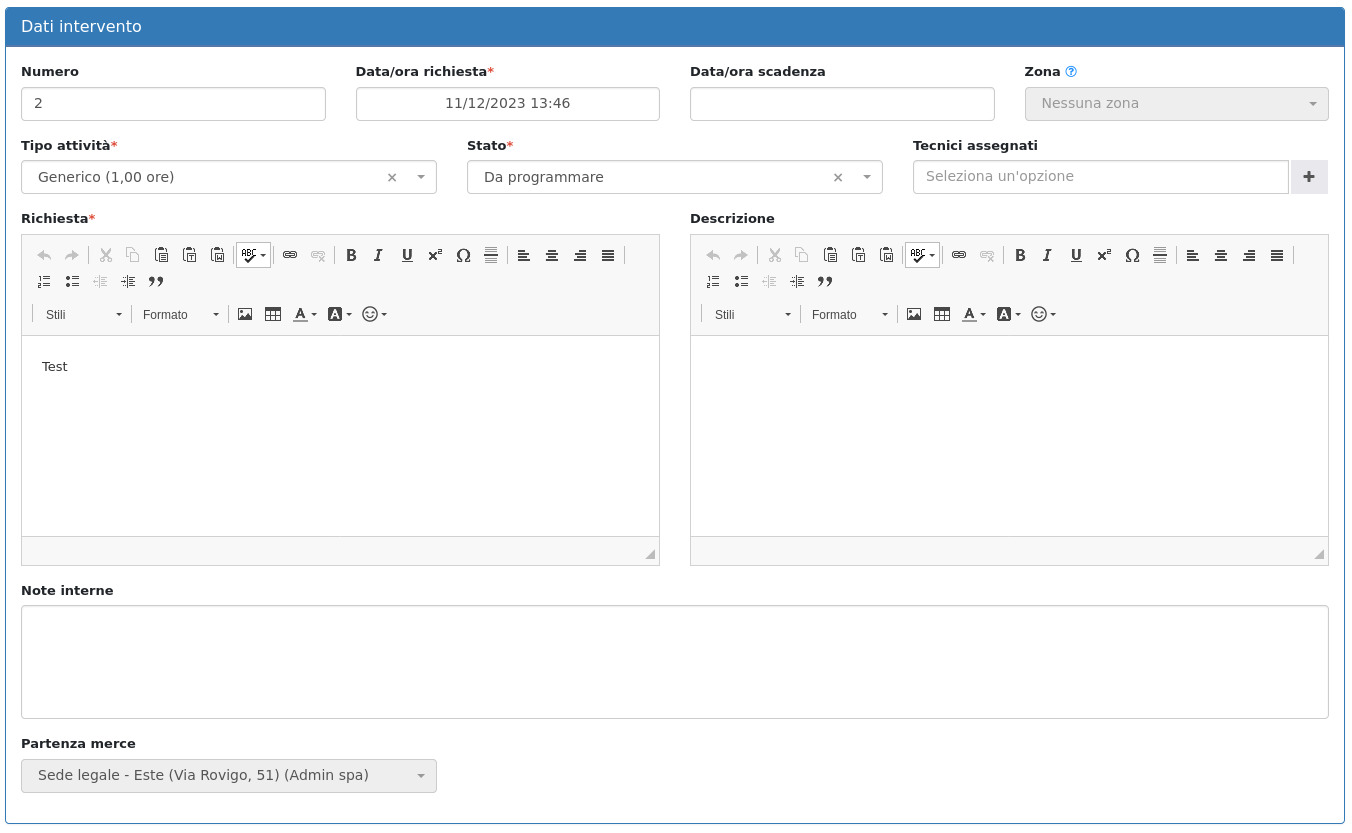Open the Partenza merce dropdown
This screenshot has width=1352, height=833.
click(228, 776)
